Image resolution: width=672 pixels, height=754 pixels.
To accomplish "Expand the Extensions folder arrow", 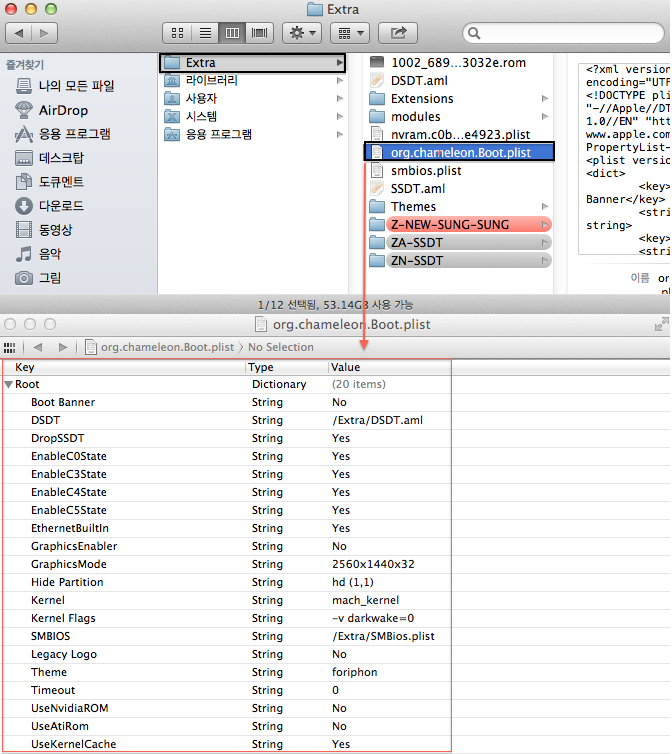I will pos(545,99).
